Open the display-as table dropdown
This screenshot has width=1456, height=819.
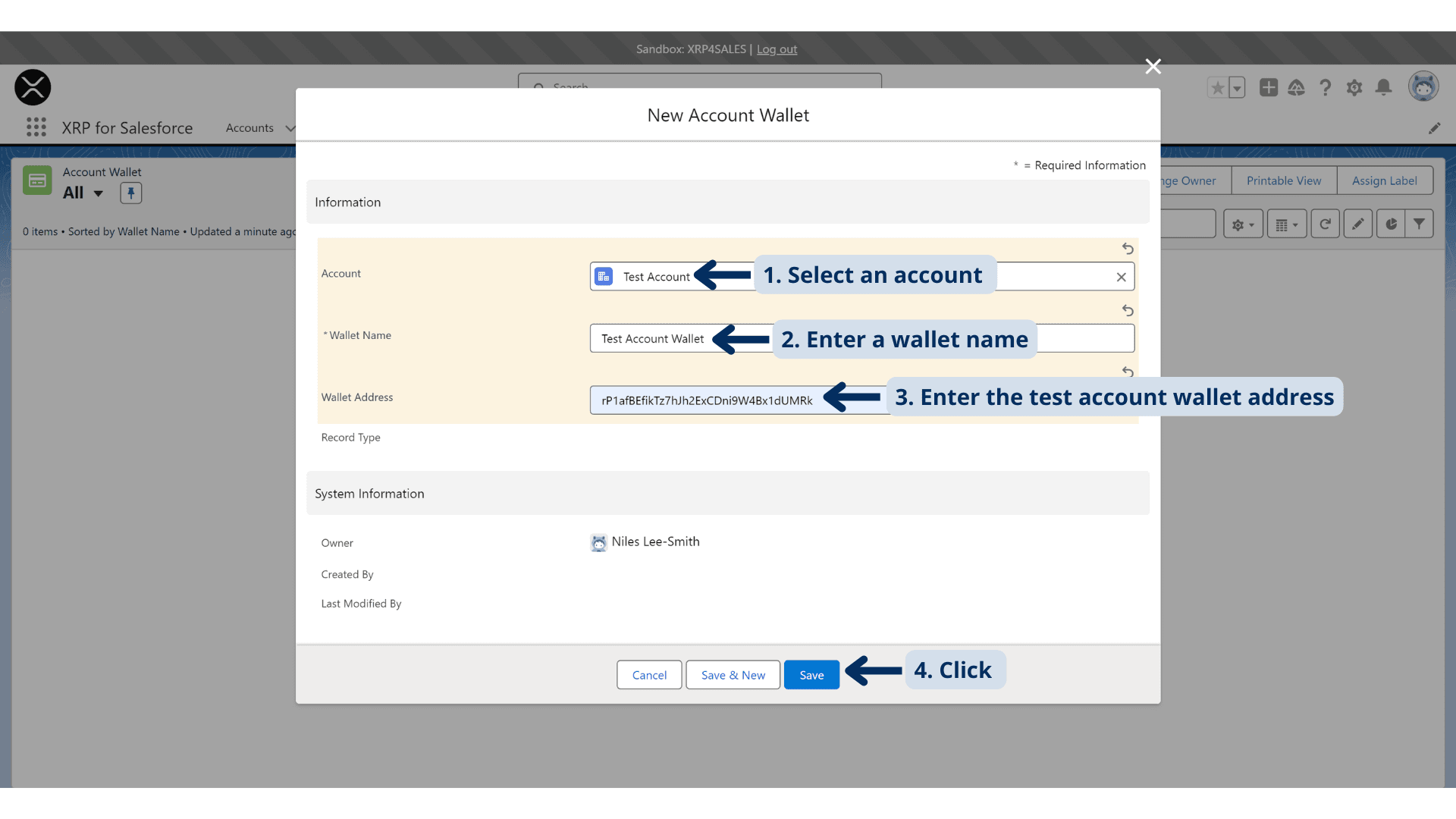coord(1287,224)
